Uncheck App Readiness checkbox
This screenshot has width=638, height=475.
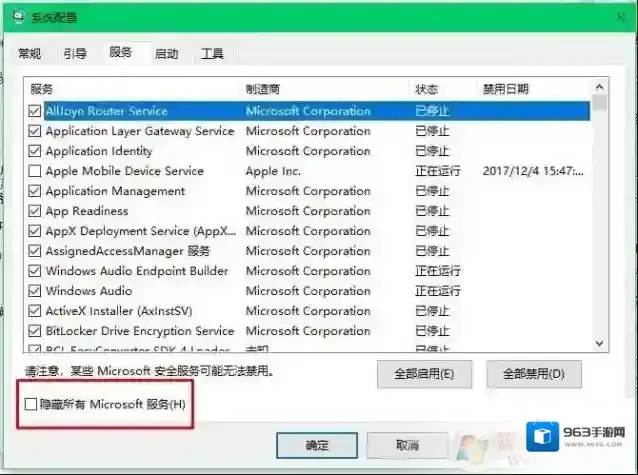pyautogui.click(x=35, y=211)
